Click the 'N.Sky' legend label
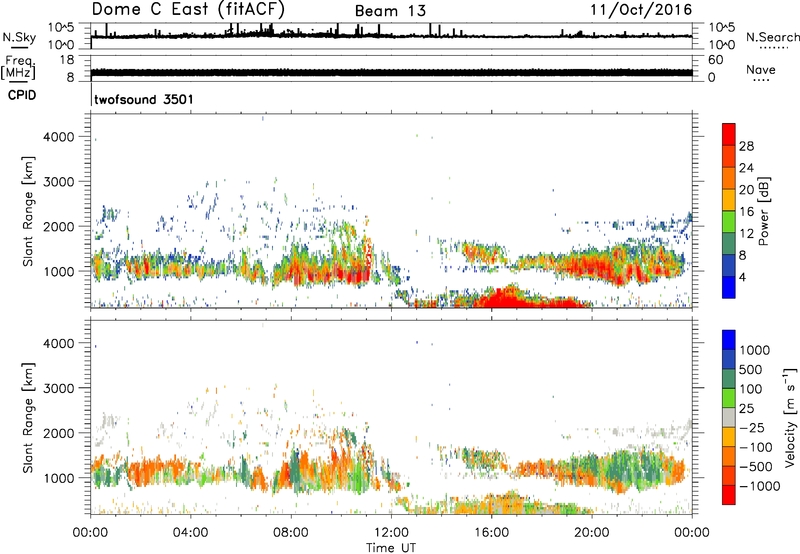Screen dimensions: 800x554 (19, 37)
